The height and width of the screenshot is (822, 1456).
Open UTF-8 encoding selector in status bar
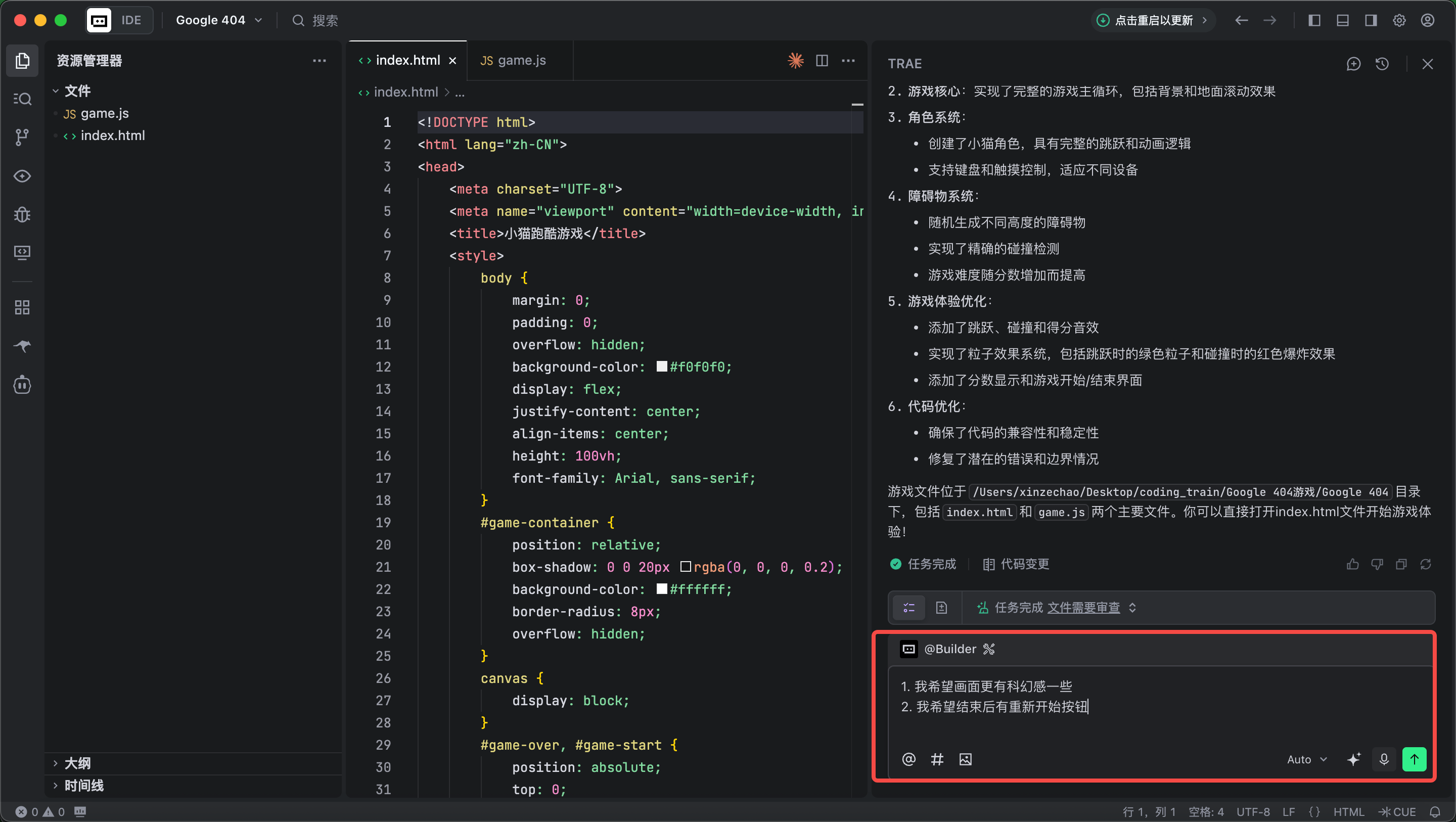[x=1253, y=812]
